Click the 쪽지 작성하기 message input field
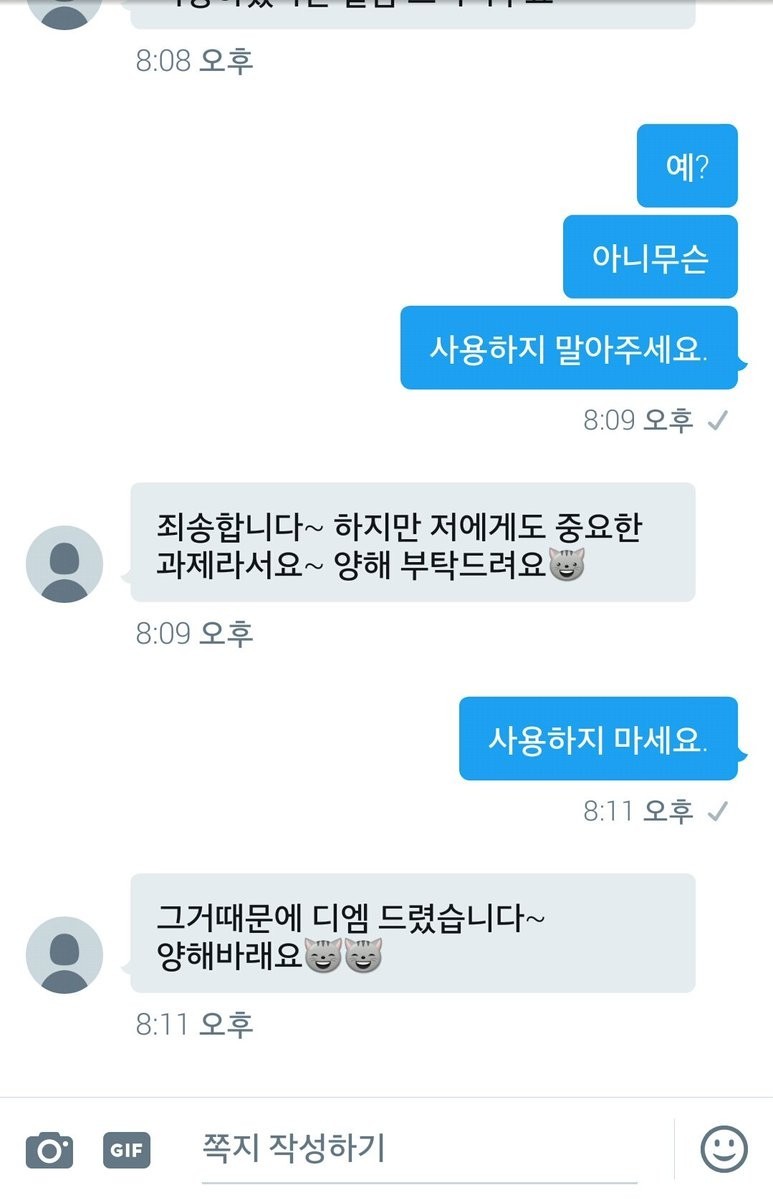Screen dimensions: 773x1200 point(420,1148)
